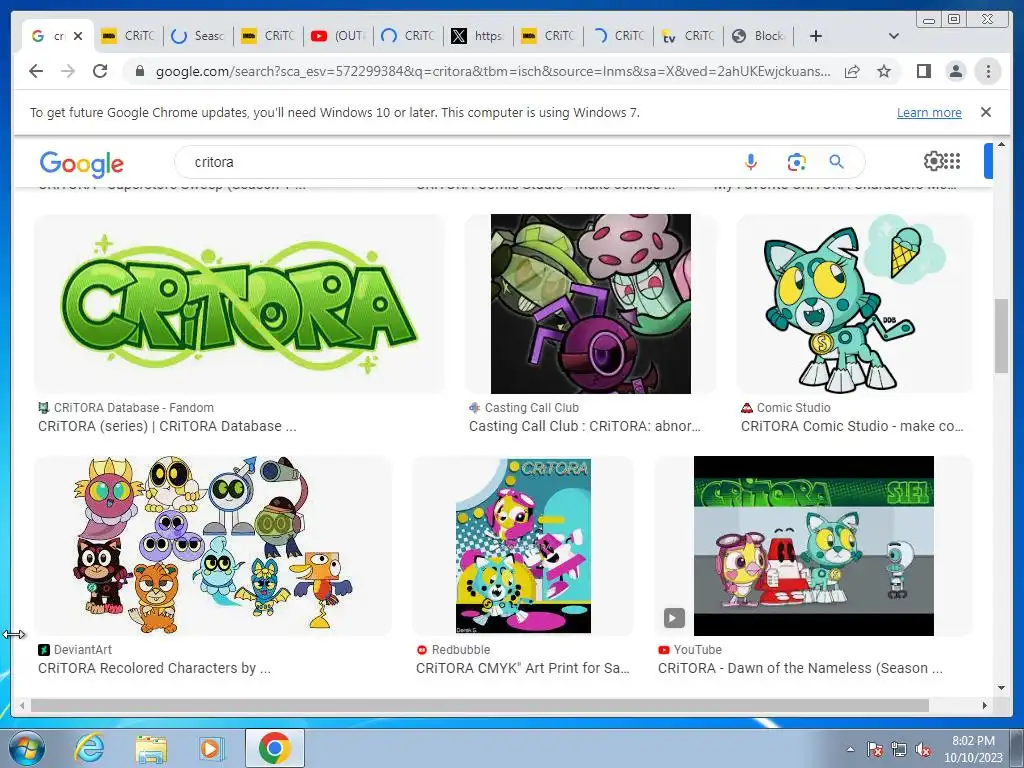The height and width of the screenshot is (768, 1024).
Task: Go back using browser back arrow
Action: point(36,71)
